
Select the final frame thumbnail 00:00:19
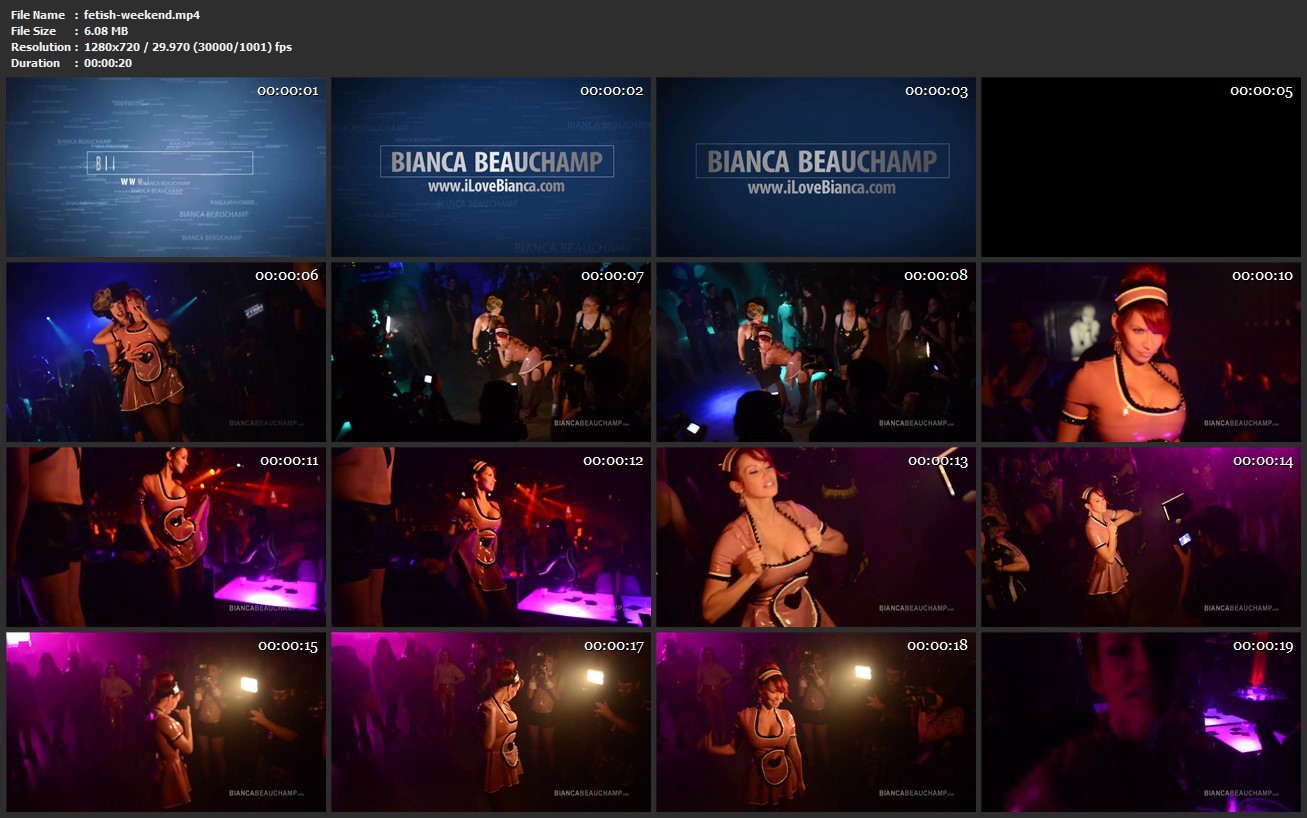pos(1141,722)
